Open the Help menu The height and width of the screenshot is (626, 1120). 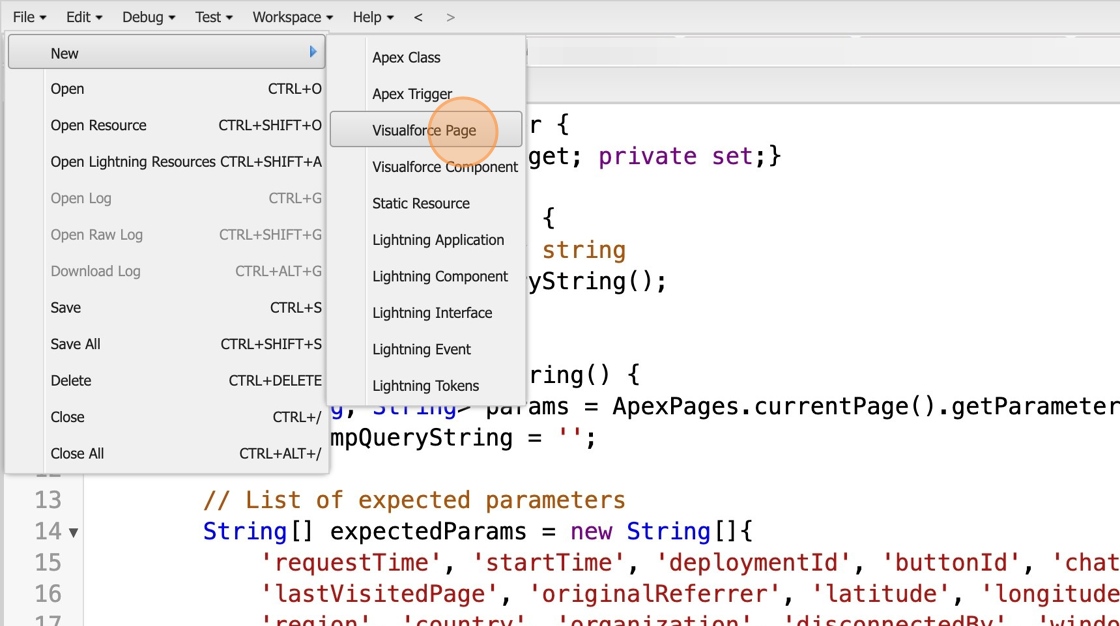tap(373, 17)
